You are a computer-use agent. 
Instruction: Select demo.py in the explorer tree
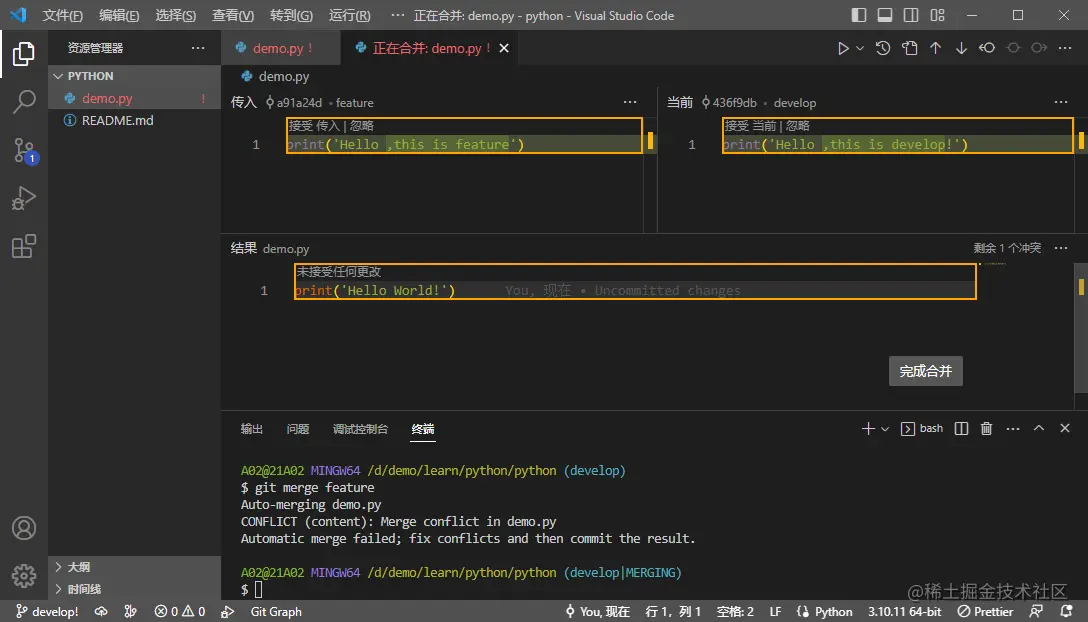[x=135, y=99]
